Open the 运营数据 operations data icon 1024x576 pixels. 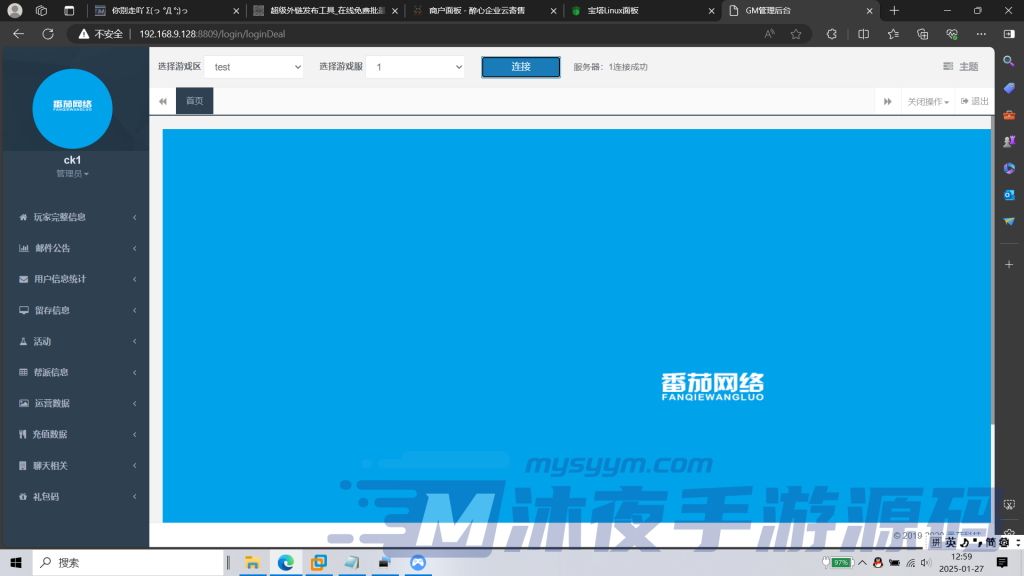[23, 403]
